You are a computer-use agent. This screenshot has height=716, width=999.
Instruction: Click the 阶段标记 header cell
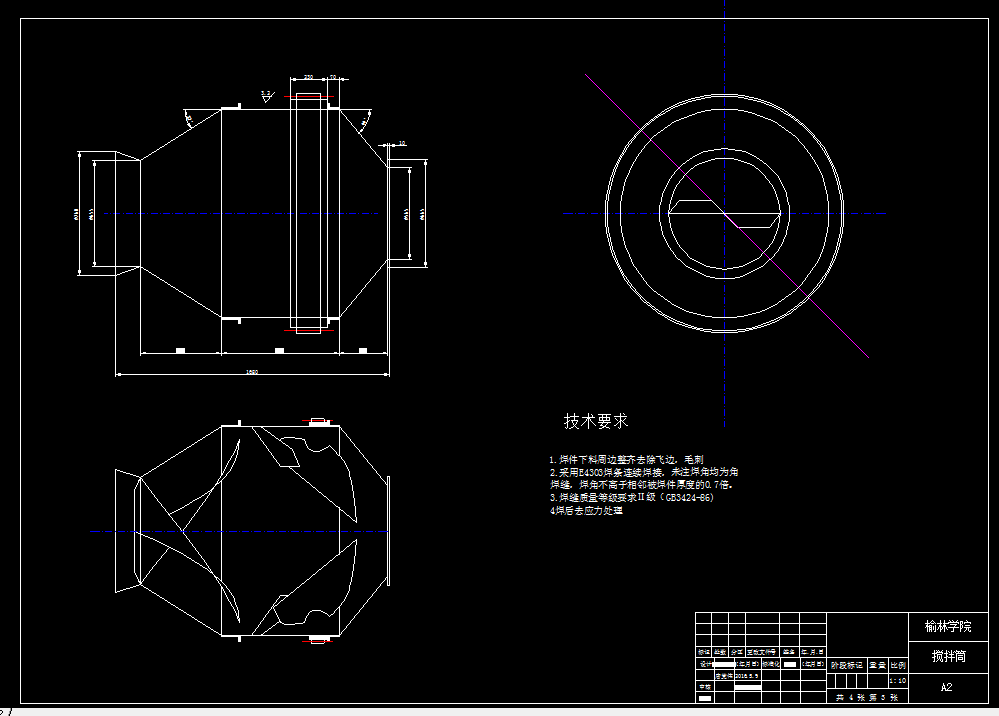coord(847,665)
